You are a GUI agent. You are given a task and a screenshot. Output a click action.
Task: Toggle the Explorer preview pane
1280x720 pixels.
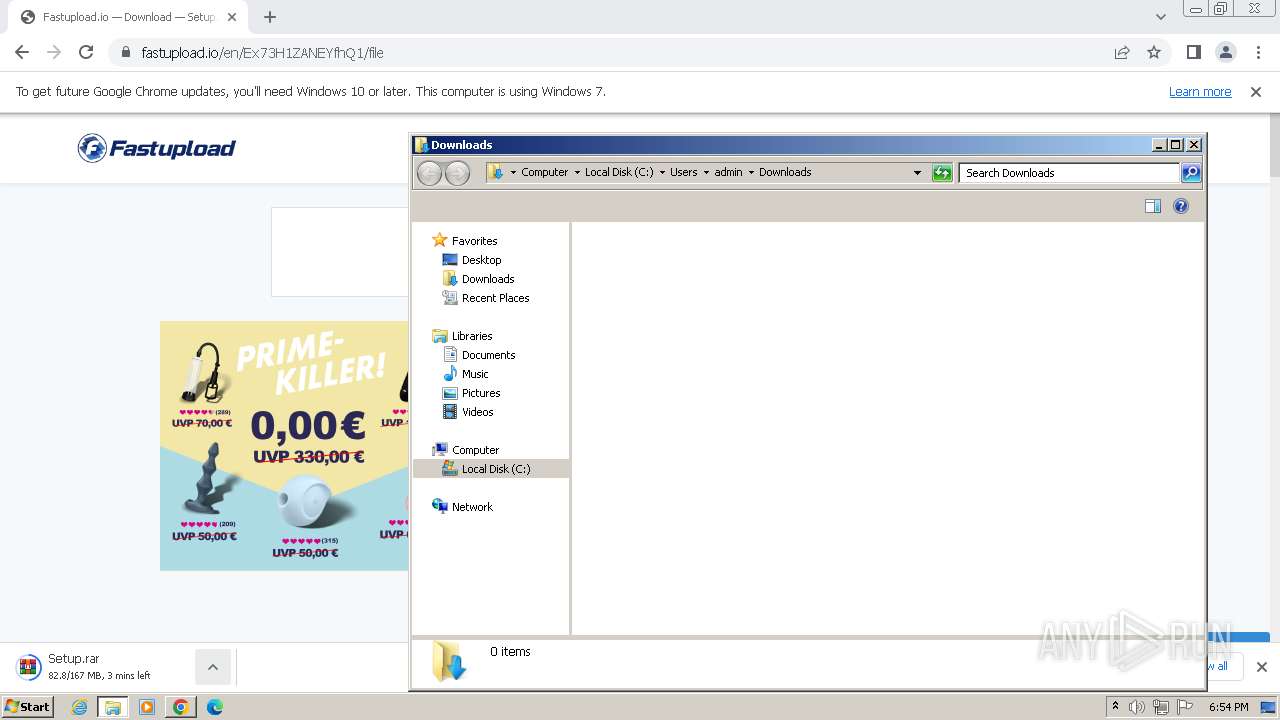[1153, 206]
